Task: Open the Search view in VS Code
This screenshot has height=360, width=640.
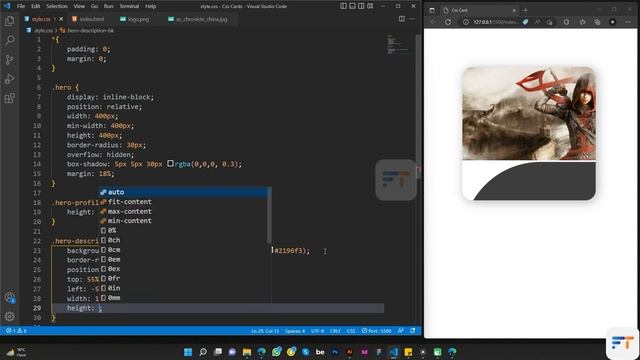Action: [x=9, y=40]
